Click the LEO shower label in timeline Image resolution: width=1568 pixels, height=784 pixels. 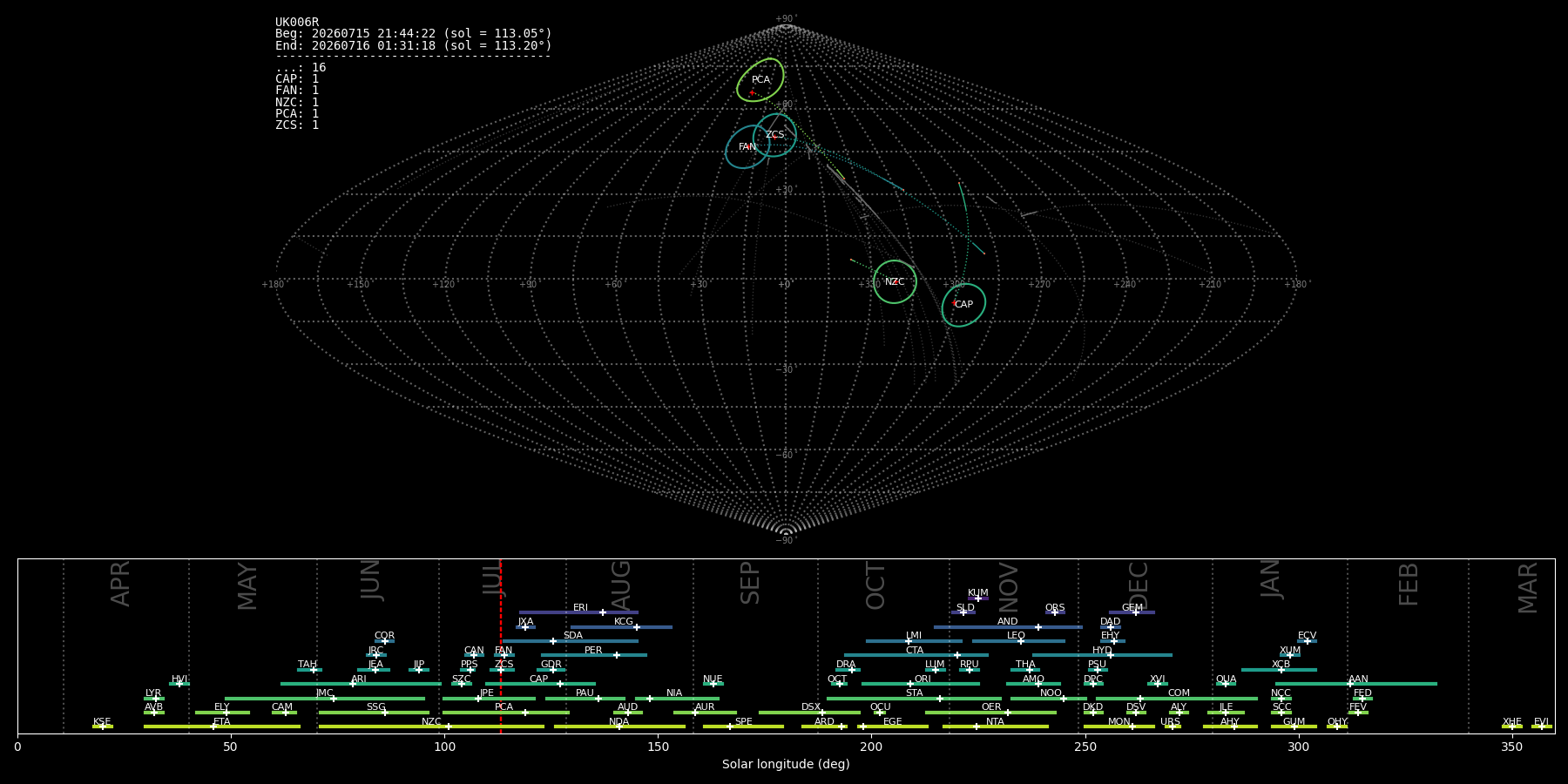(x=1017, y=636)
